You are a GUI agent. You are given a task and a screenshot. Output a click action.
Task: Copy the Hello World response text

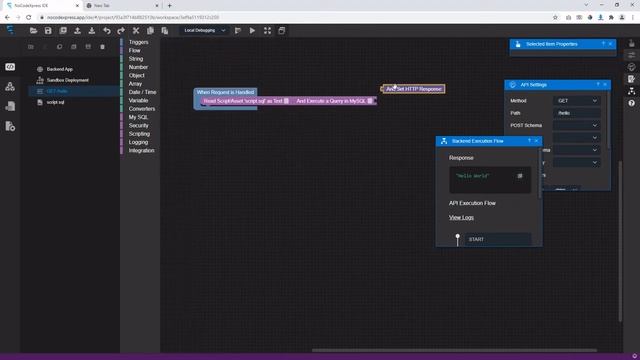pyautogui.click(x=520, y=176)
